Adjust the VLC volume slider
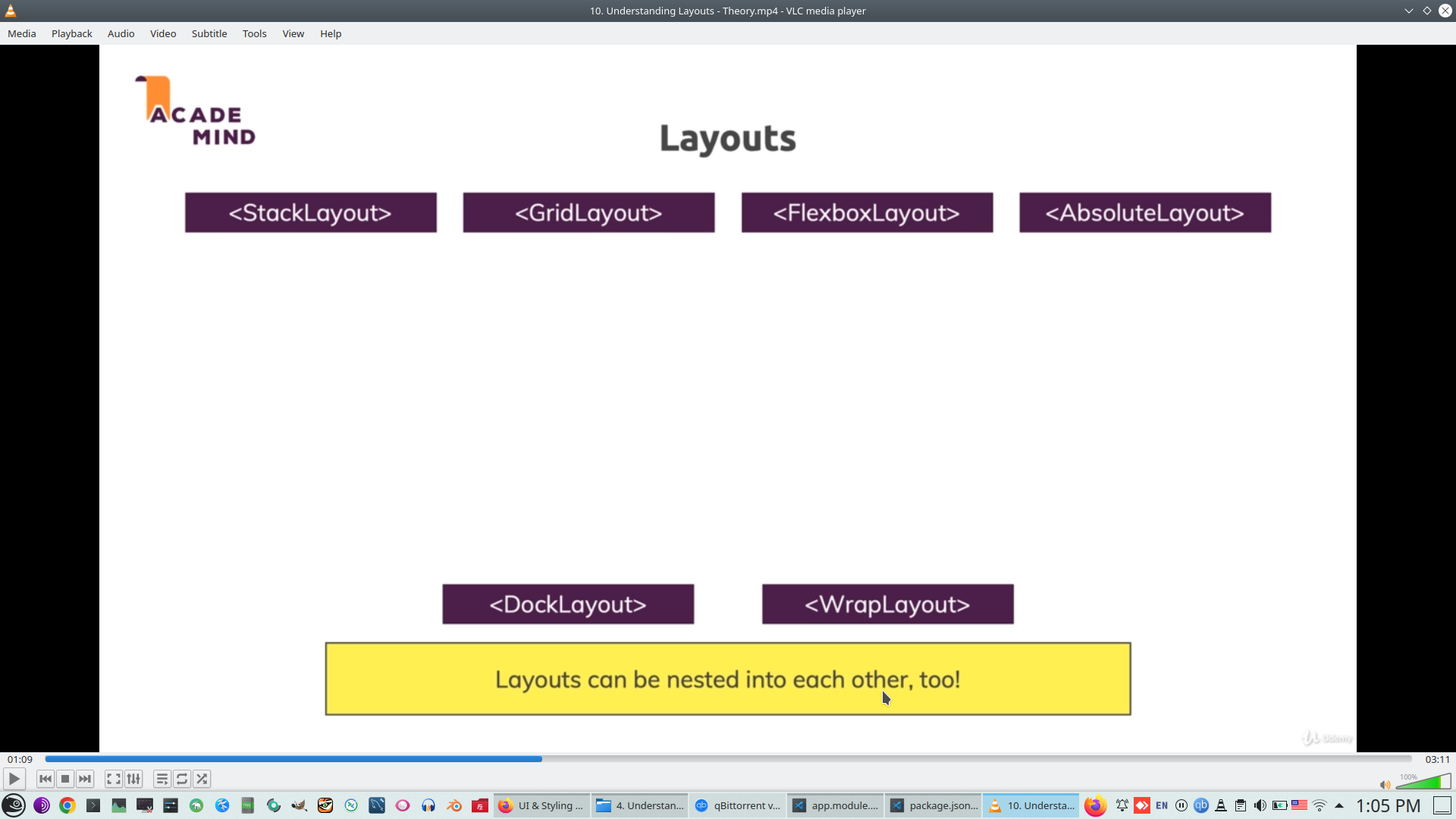Image resolution: width=1456 pixels, height=819 pixels. coord(1423,783)
